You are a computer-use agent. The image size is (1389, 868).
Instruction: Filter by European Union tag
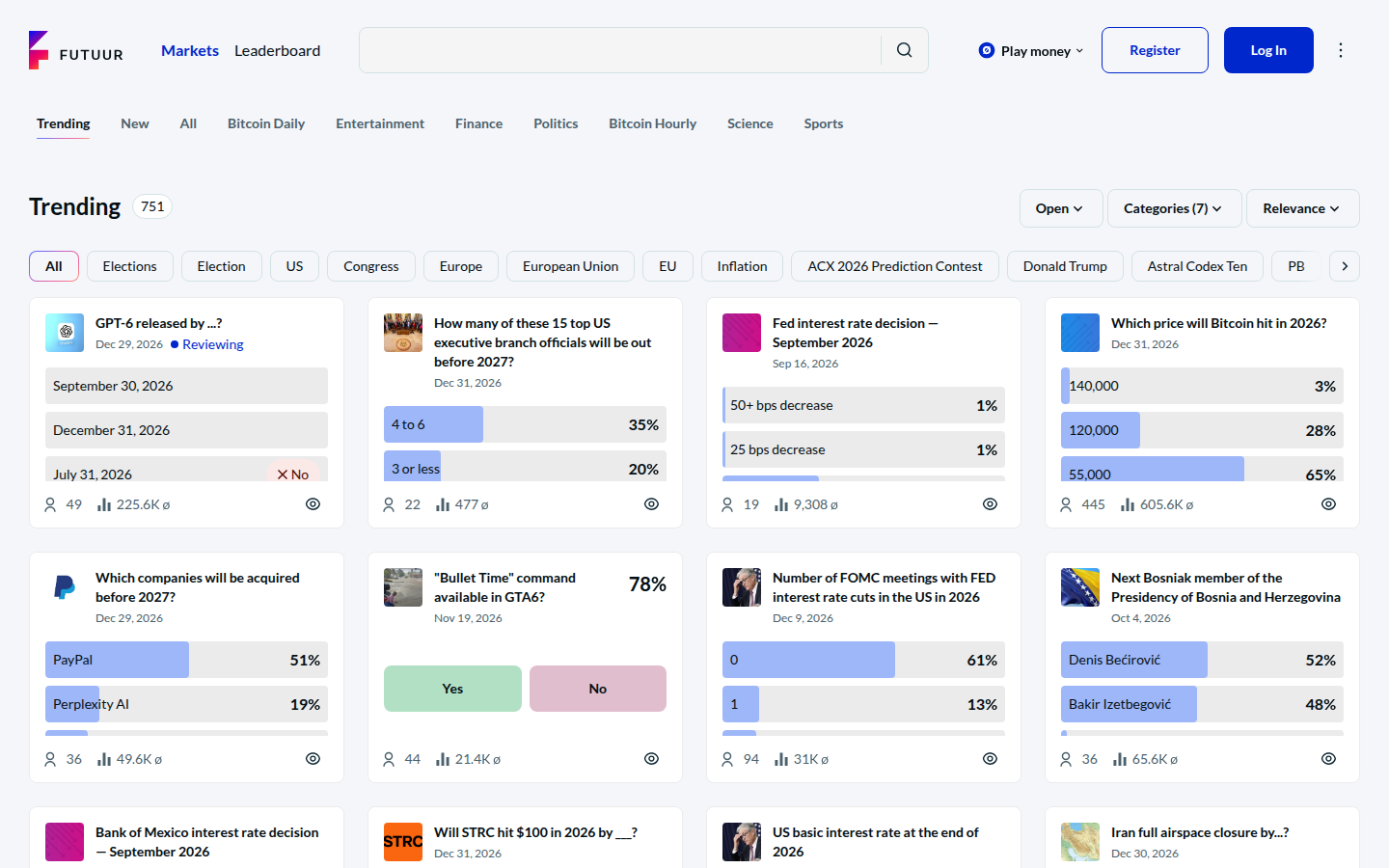(571, 266)
